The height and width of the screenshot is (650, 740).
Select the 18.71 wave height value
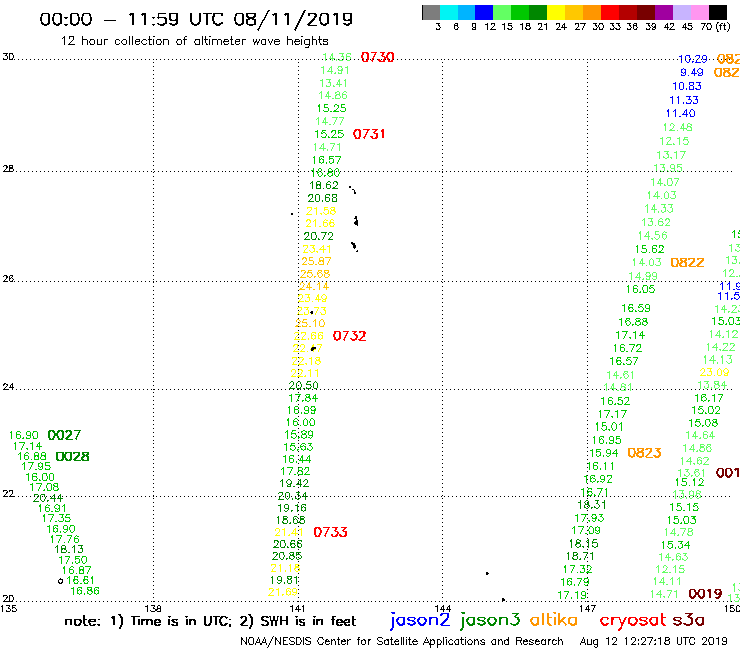580,557
